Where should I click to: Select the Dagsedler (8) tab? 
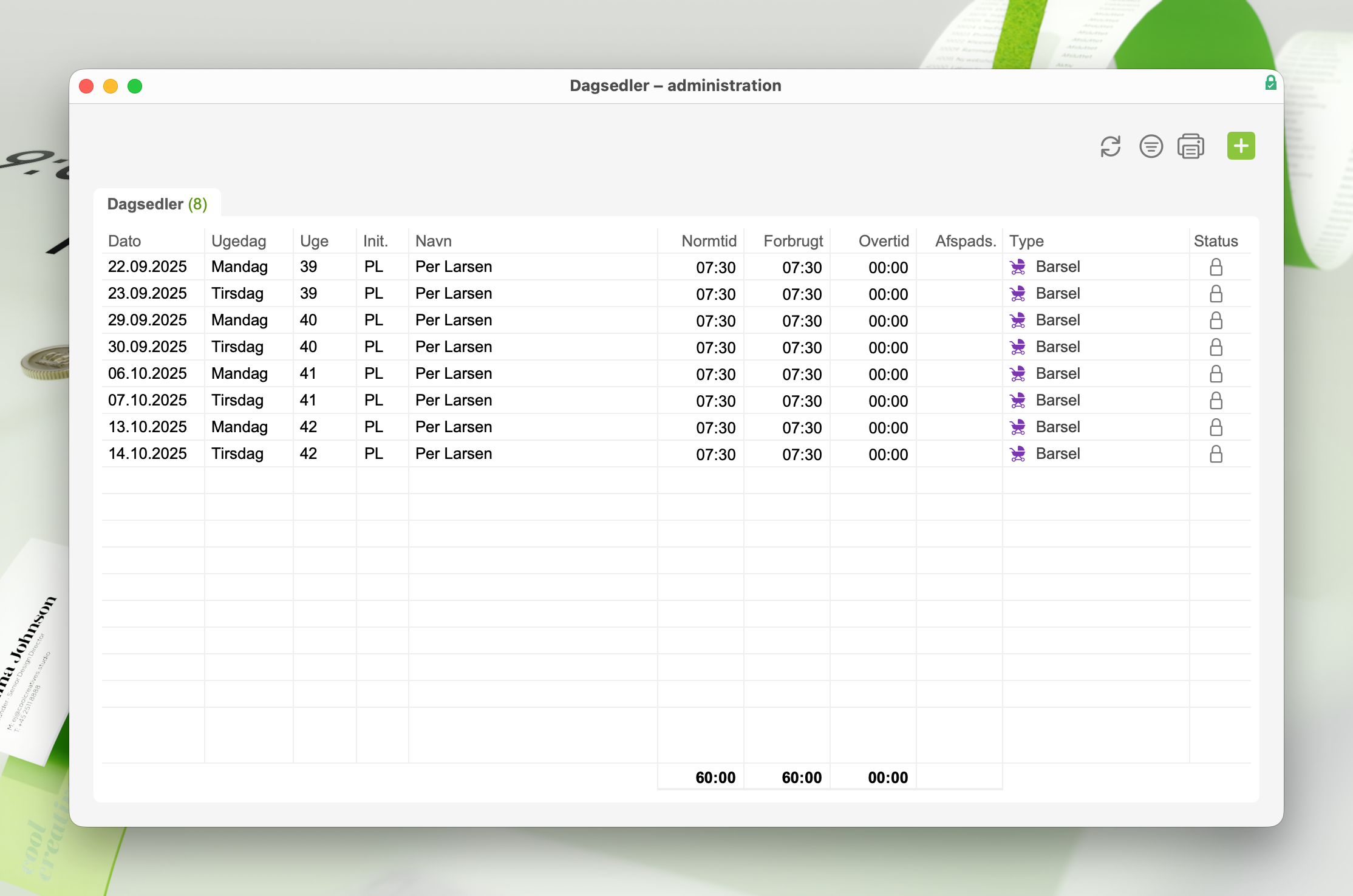(157, 204)
